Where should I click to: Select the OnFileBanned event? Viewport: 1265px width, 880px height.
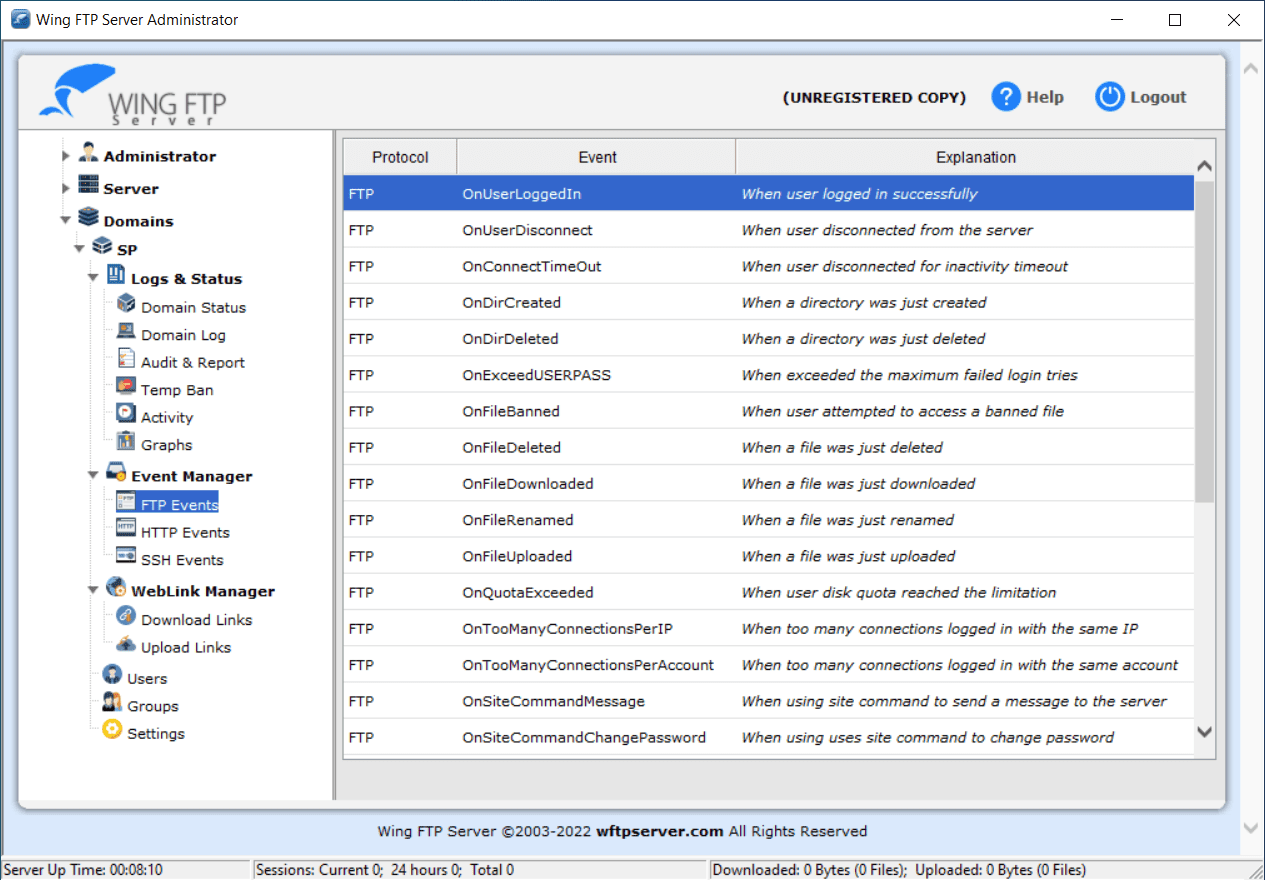coord(769,411)
